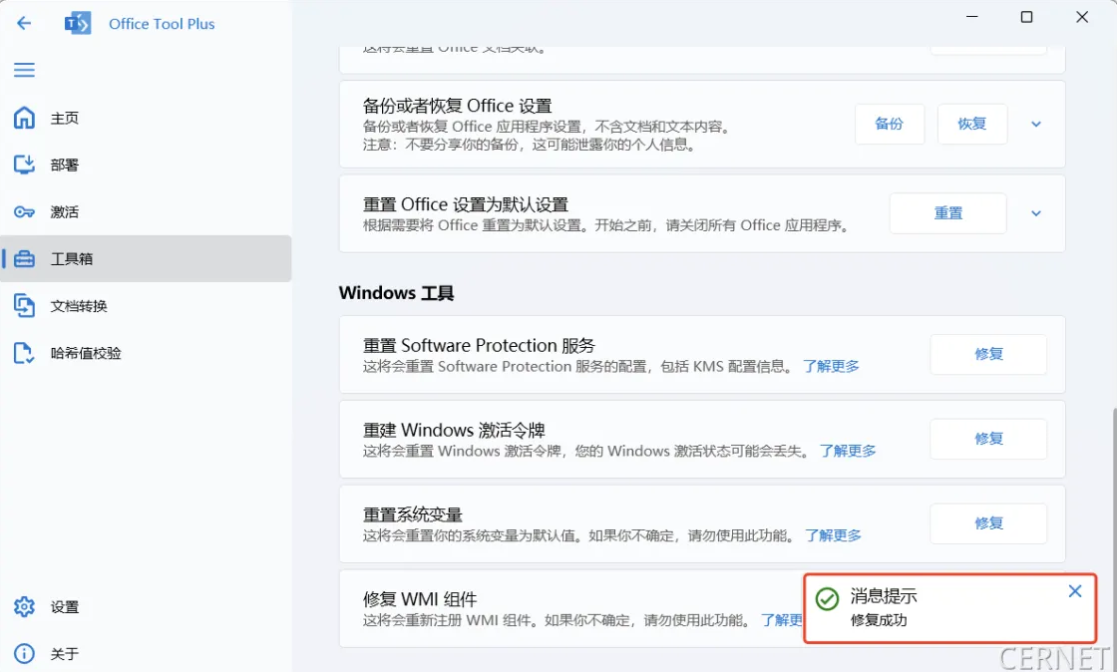Click the 部署 deploy icon

click(x=24, y=165)
